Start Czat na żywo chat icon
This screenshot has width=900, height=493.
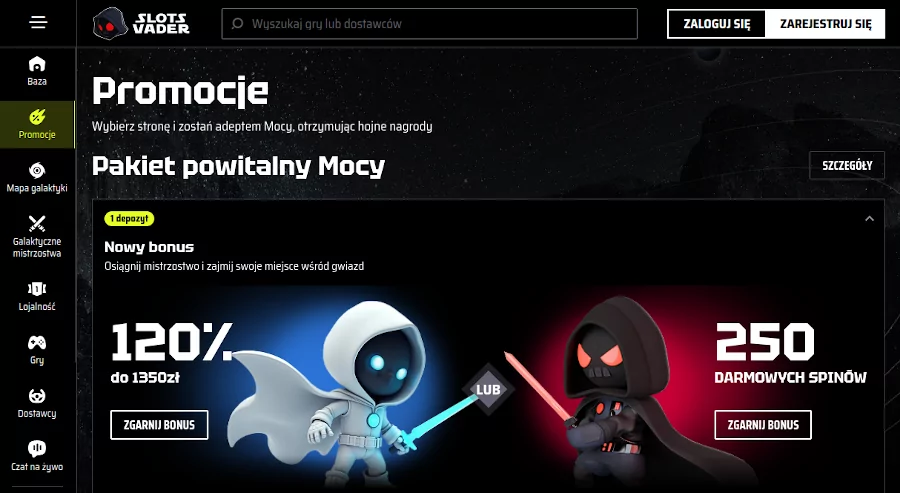[x=37, y=448]
